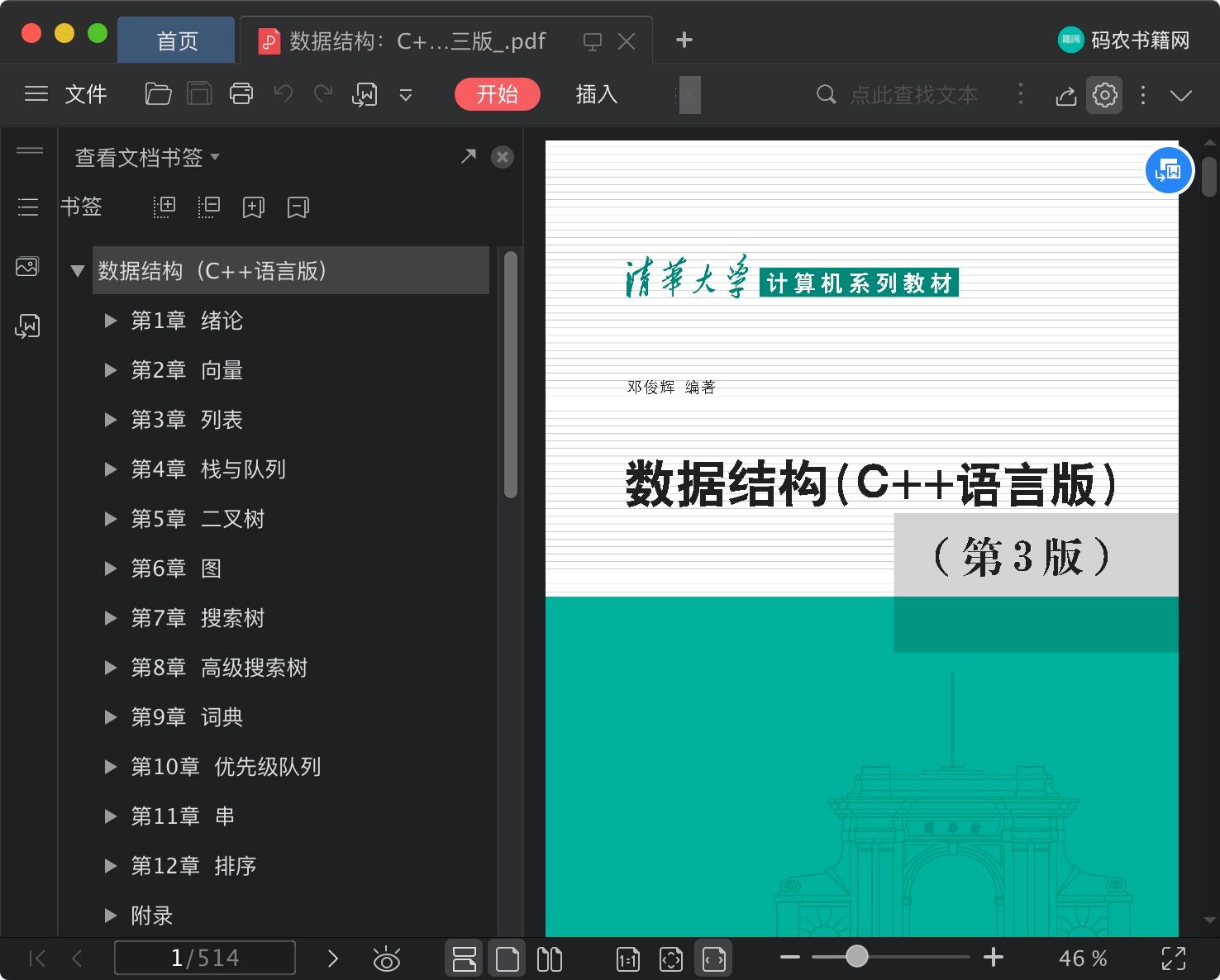Select the 第7章 搜索树 bookmark text
This screenshot has height=980, width=1220.
[x=198, y=618]
